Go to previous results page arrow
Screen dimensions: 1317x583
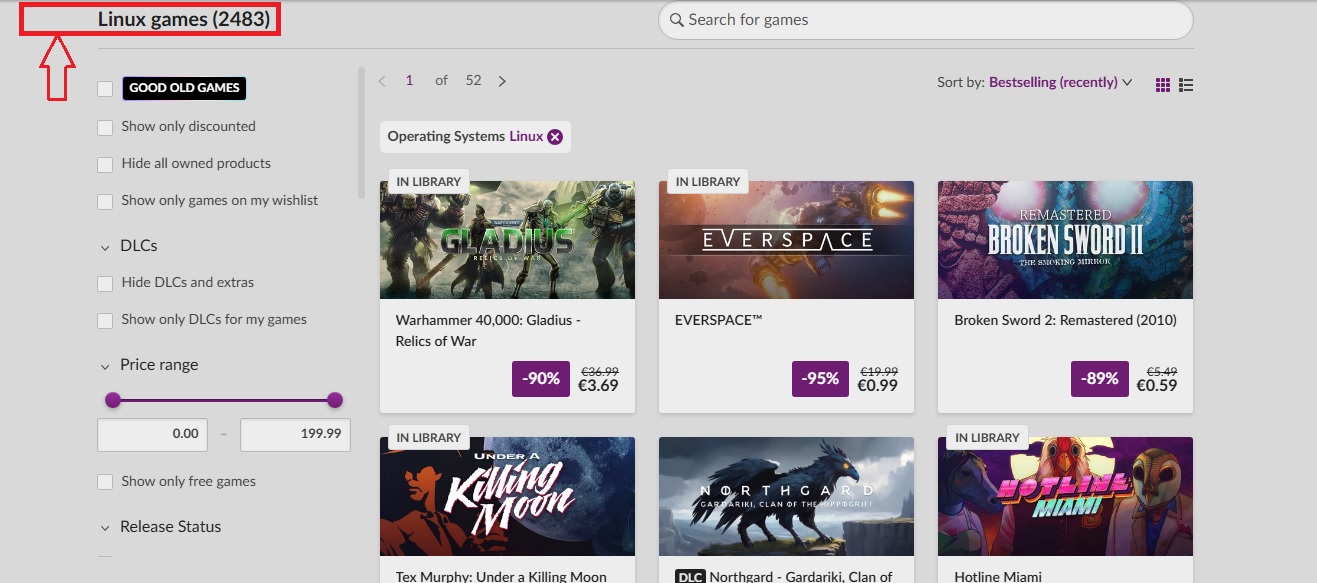click(x=382, y=81)
